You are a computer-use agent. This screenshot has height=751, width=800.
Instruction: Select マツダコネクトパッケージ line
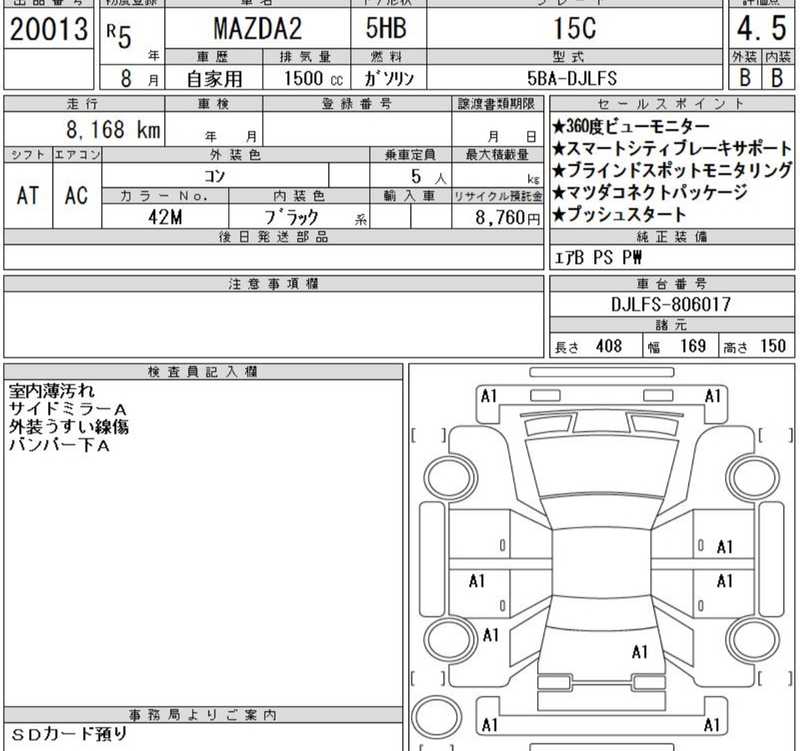coord(650,192)
